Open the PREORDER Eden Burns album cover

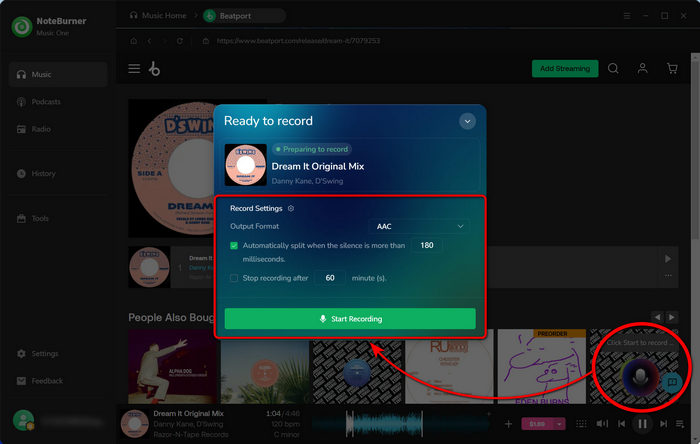542,367
